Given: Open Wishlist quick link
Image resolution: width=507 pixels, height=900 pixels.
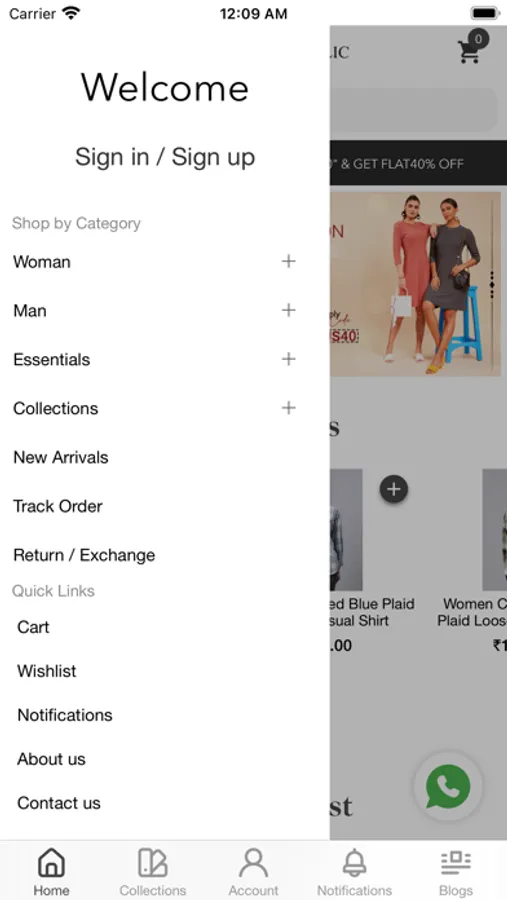Looking at the screenshot, I should [47, 671].
